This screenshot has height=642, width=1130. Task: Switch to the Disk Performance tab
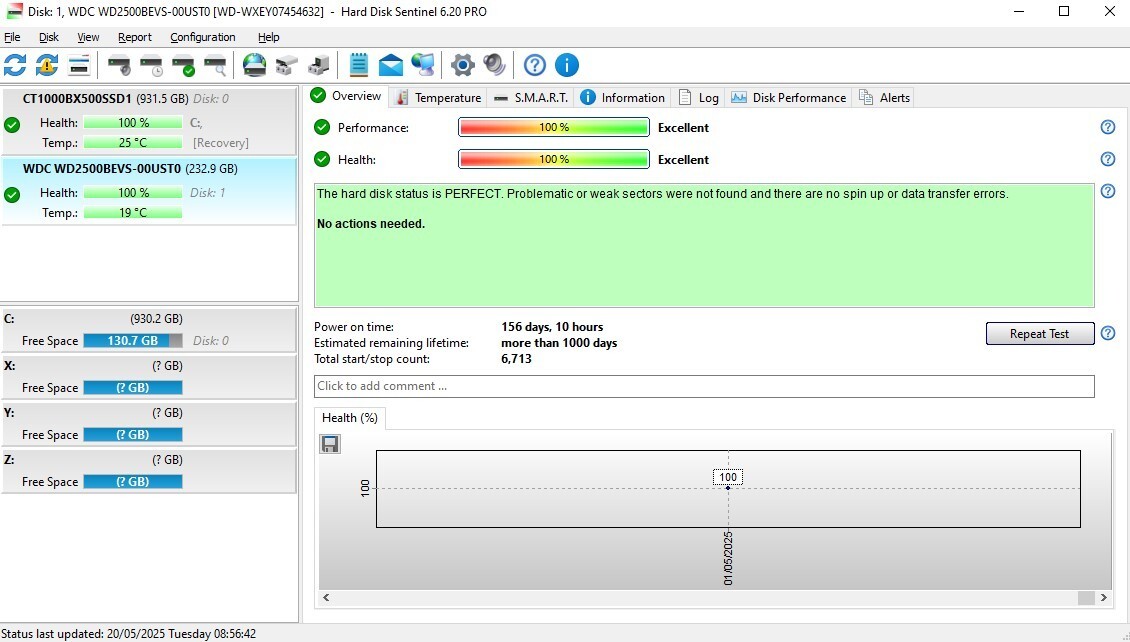788,98
